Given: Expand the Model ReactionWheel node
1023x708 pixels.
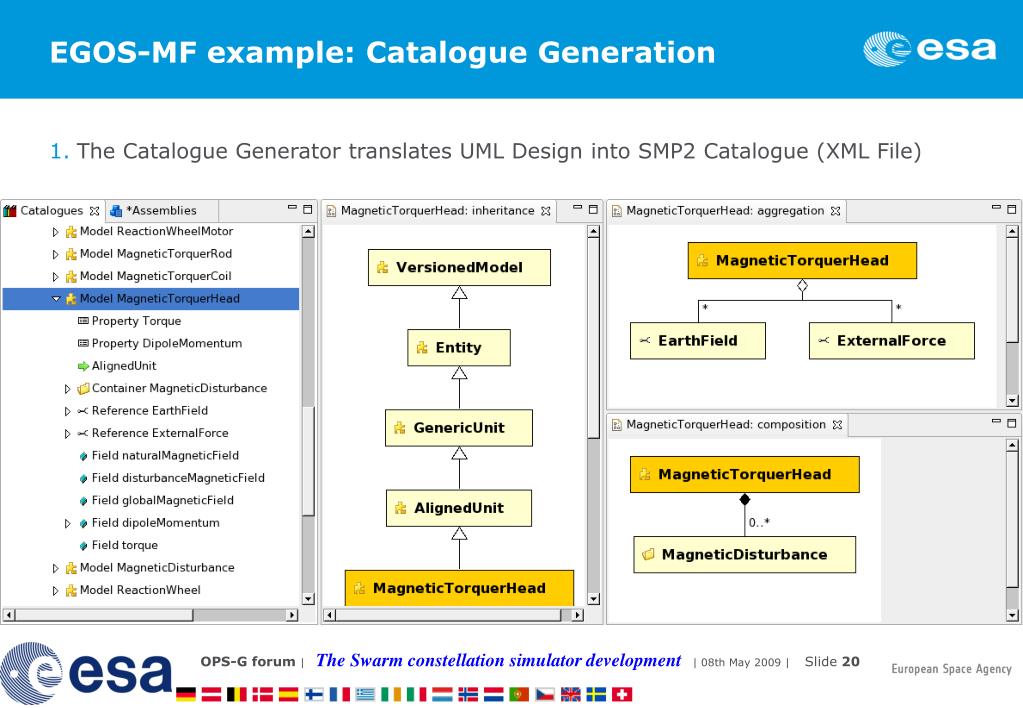Looking at the screenshot, I should (x=55, y=591).
